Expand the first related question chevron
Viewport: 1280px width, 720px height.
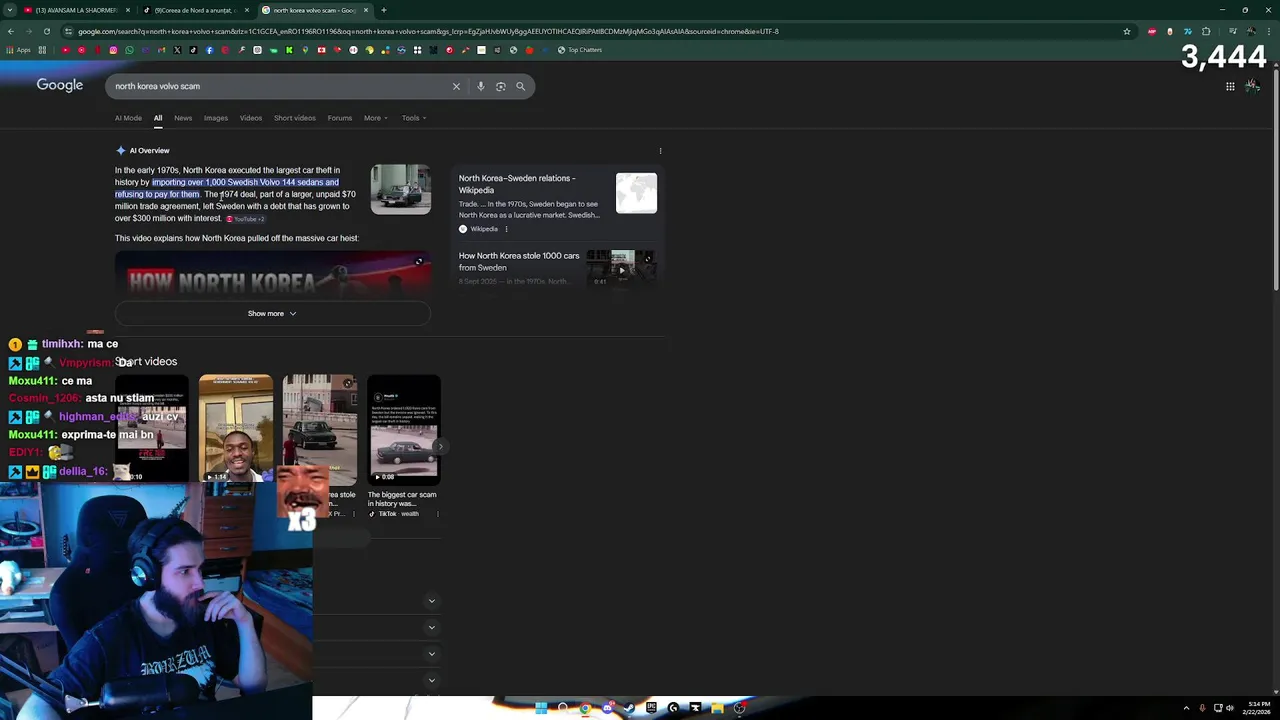(431, 601)
